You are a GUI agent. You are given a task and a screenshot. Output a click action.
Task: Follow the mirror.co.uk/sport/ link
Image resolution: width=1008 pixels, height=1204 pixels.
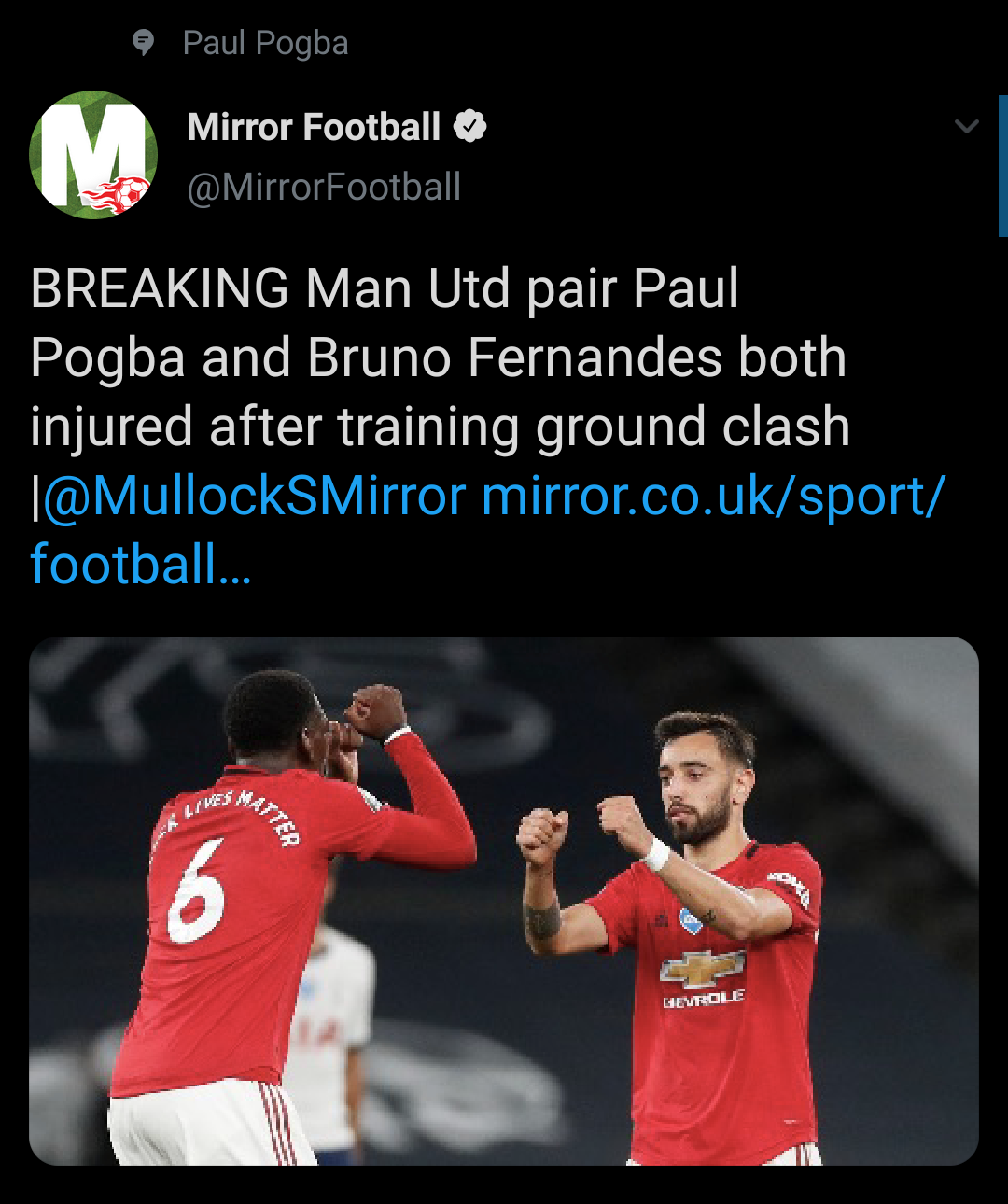[714, 496]
